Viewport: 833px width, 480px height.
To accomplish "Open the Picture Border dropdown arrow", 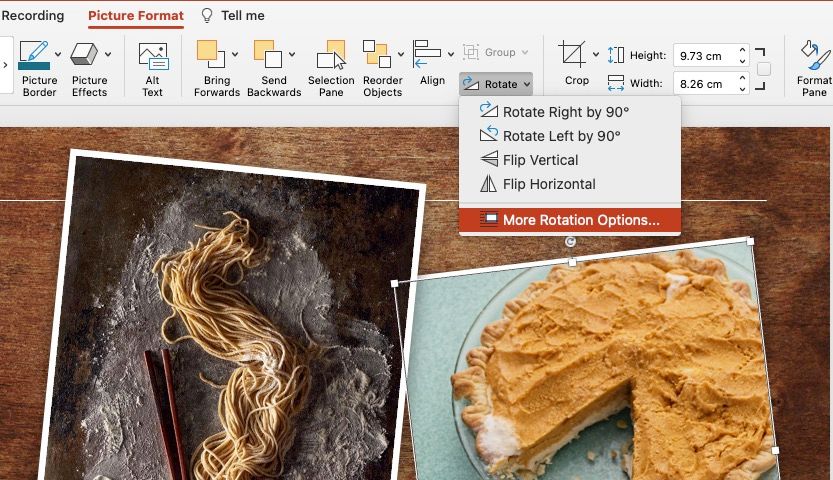I will pyautogui.click(x=58, y=54).
